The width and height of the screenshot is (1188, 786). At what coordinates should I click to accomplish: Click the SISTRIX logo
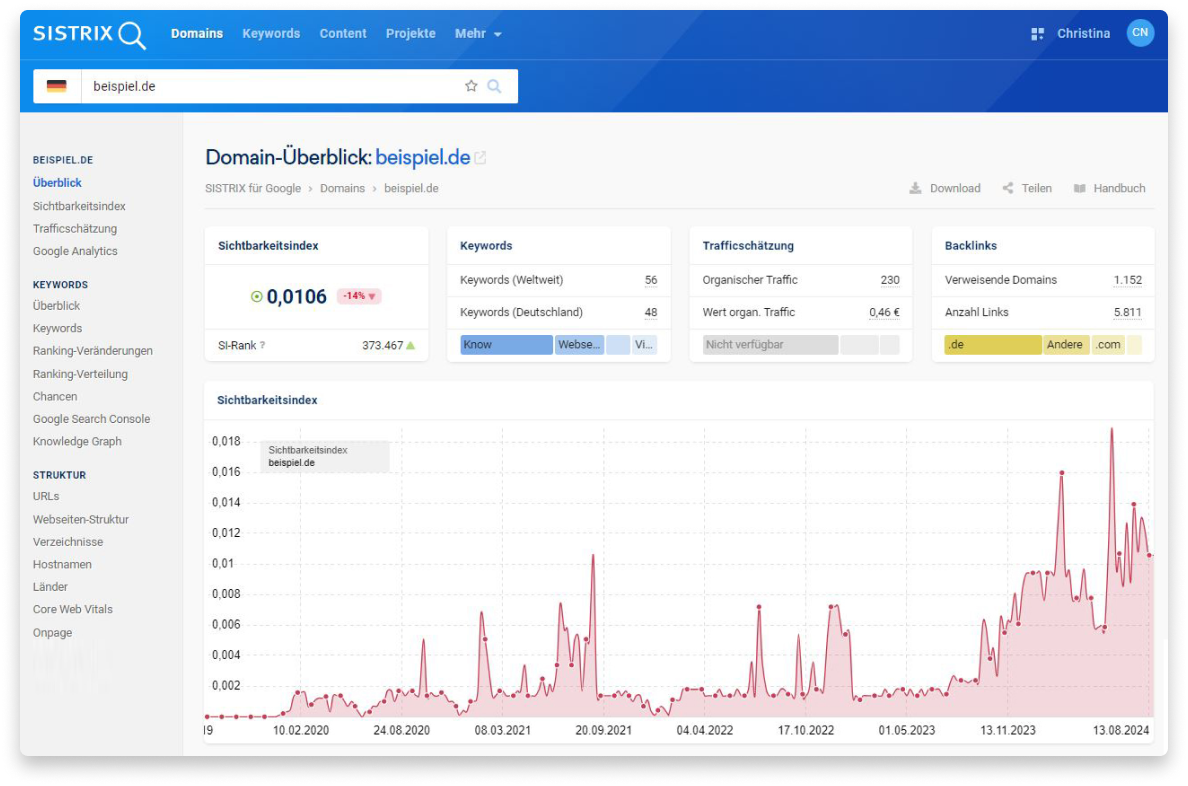click(x=89, y=34)
